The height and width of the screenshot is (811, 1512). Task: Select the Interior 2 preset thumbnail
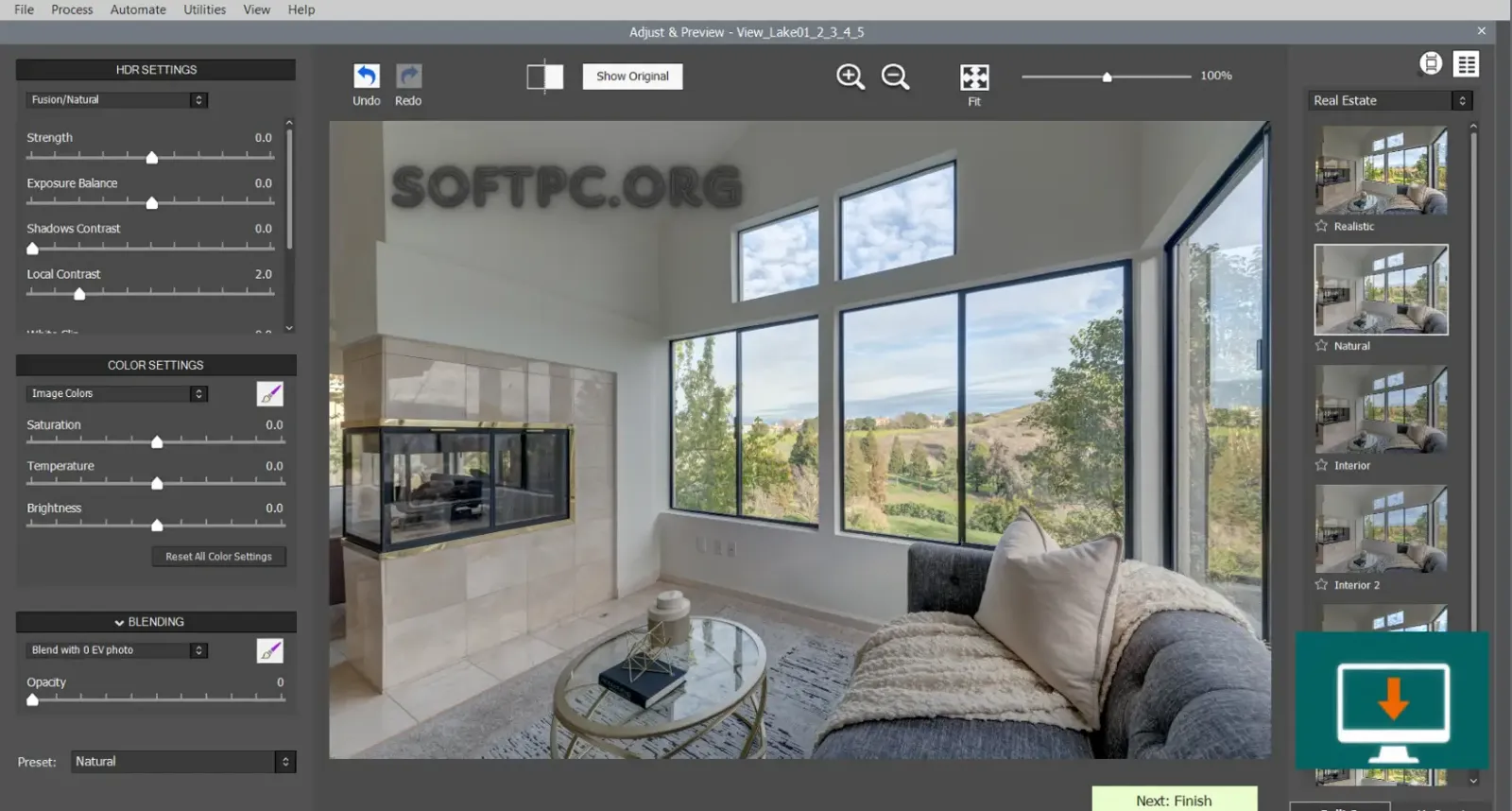(1381, 528)
